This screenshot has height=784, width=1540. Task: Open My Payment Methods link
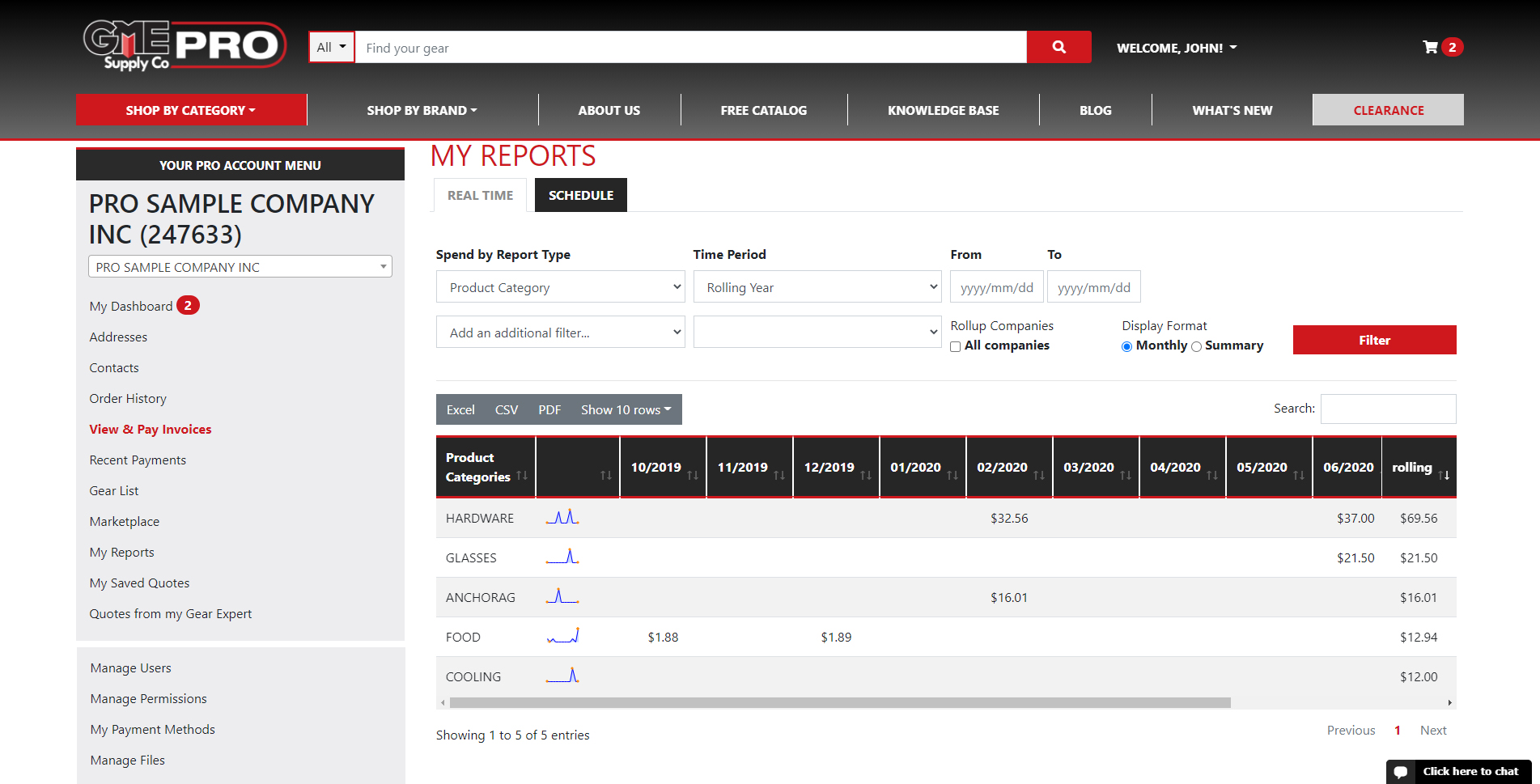pos(153,729)
